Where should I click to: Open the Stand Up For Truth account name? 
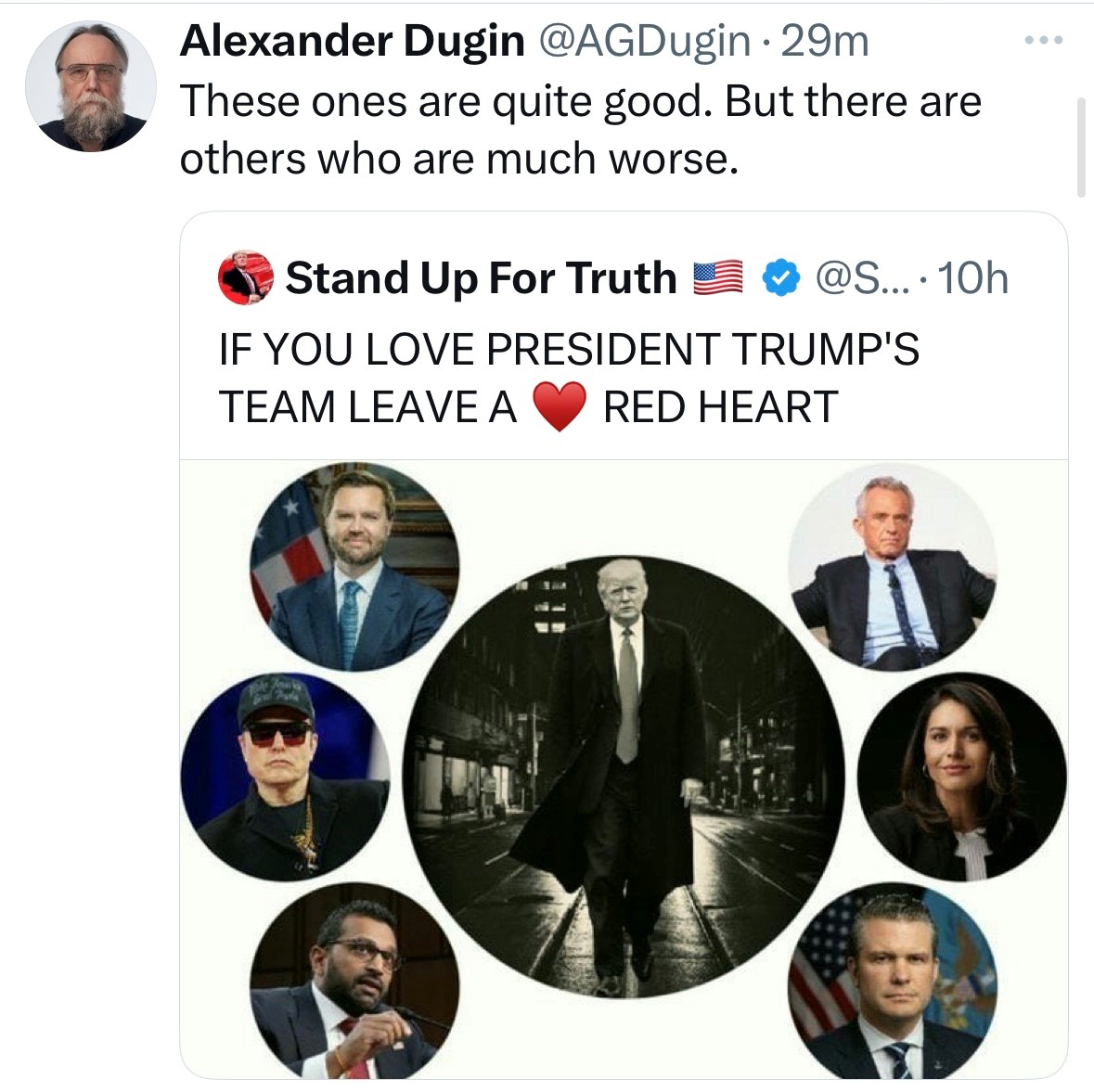[x=481, y=277]
